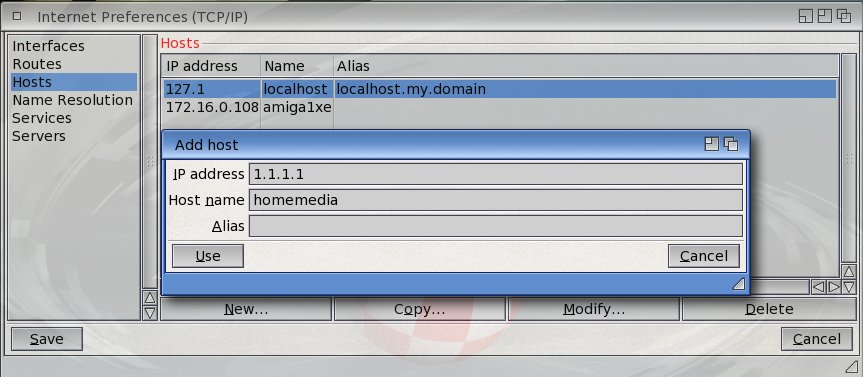This screenshot has width=863, height=377.
Task: Click the IP address field containing 1.1.1.1
Action: (x=495, y=174)
